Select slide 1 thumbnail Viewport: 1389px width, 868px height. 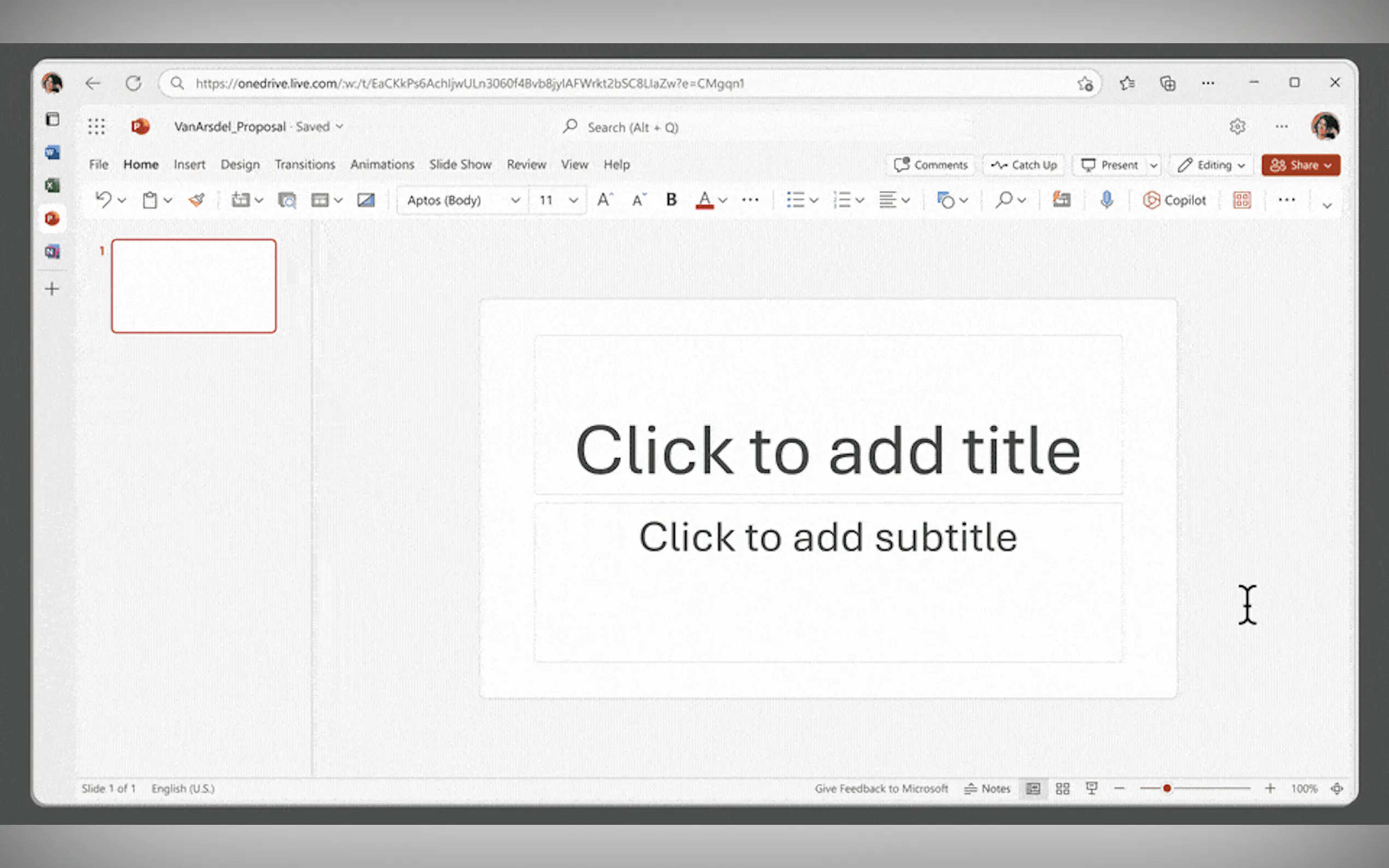[x=194, y=286]
